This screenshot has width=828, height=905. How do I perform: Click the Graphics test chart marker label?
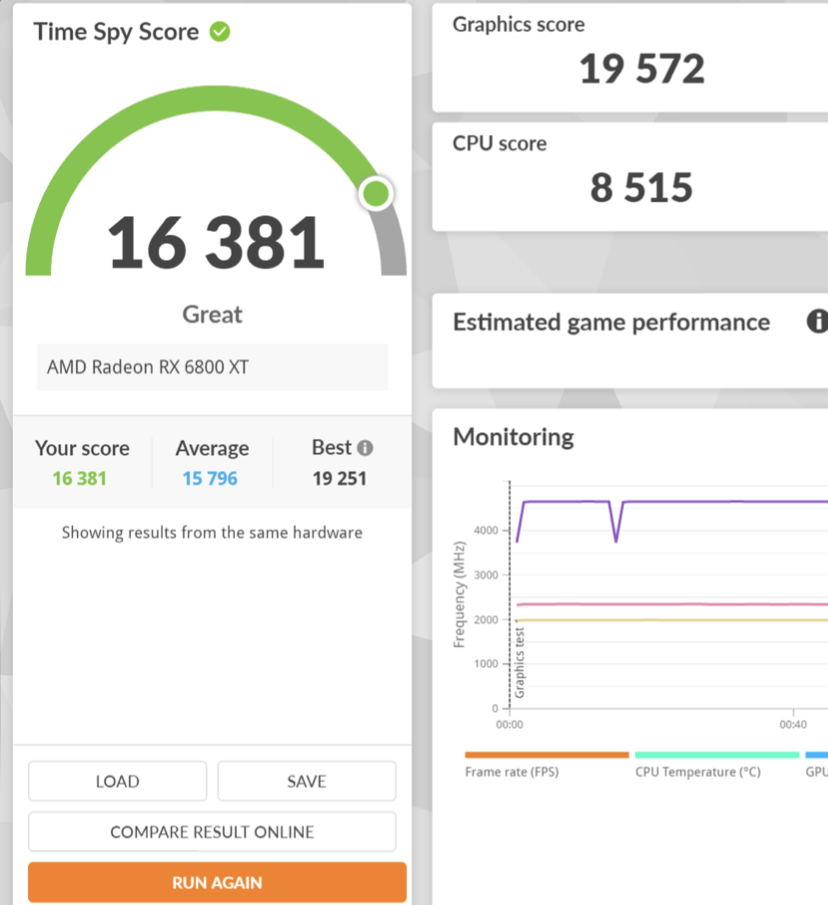click(x=519, y=663)
